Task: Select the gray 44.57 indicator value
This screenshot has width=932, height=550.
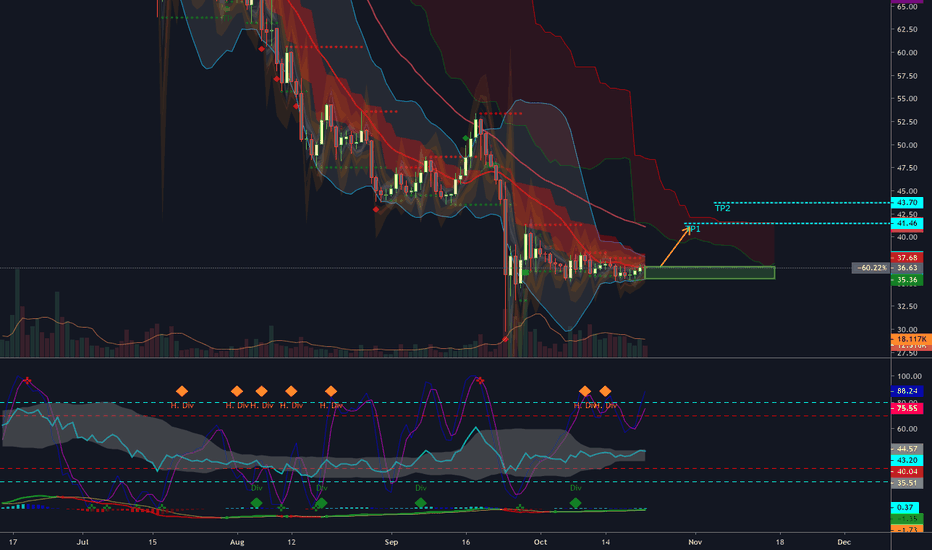Action: [907, 449]
